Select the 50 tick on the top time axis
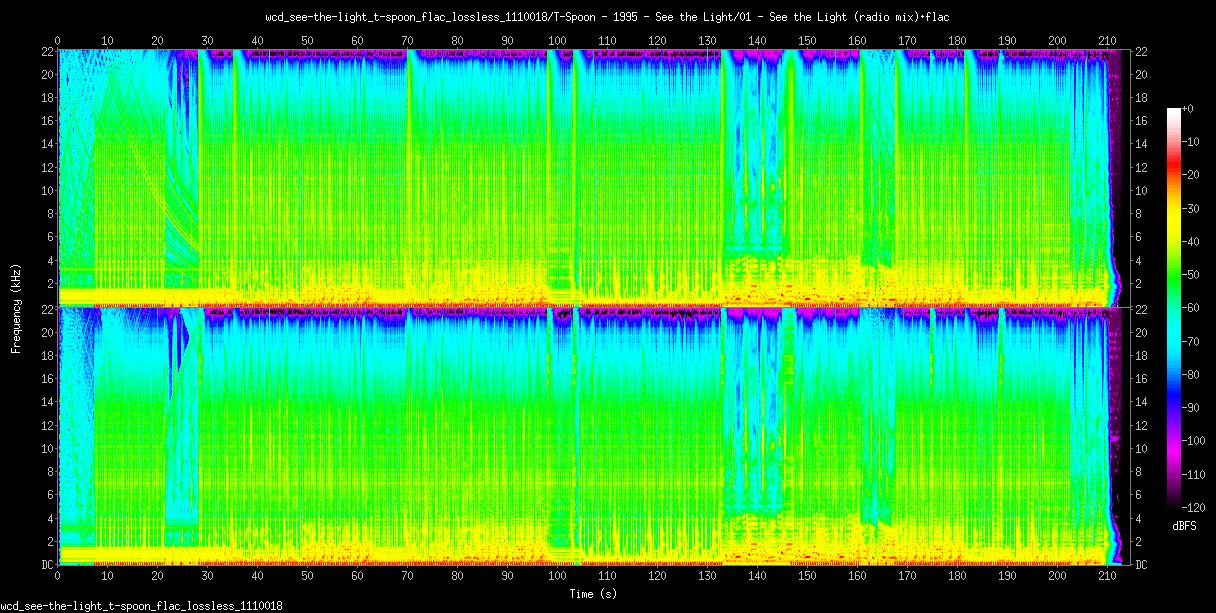The width and height of the screenshot is (1216, 613). pyautogui.click(x=307, y=41)
